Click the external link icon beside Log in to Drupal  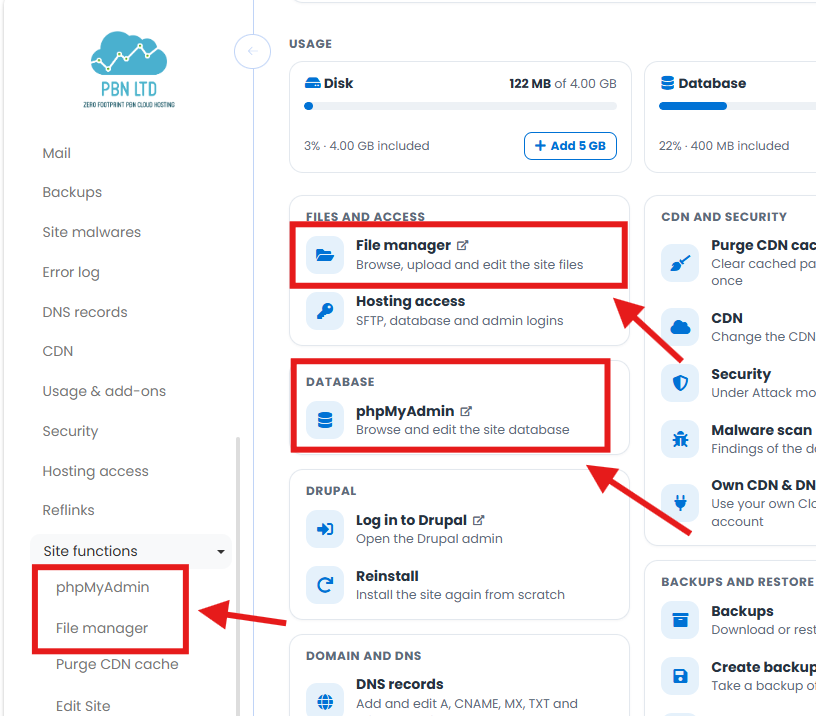pyautogui.click(x=479, y=520)
